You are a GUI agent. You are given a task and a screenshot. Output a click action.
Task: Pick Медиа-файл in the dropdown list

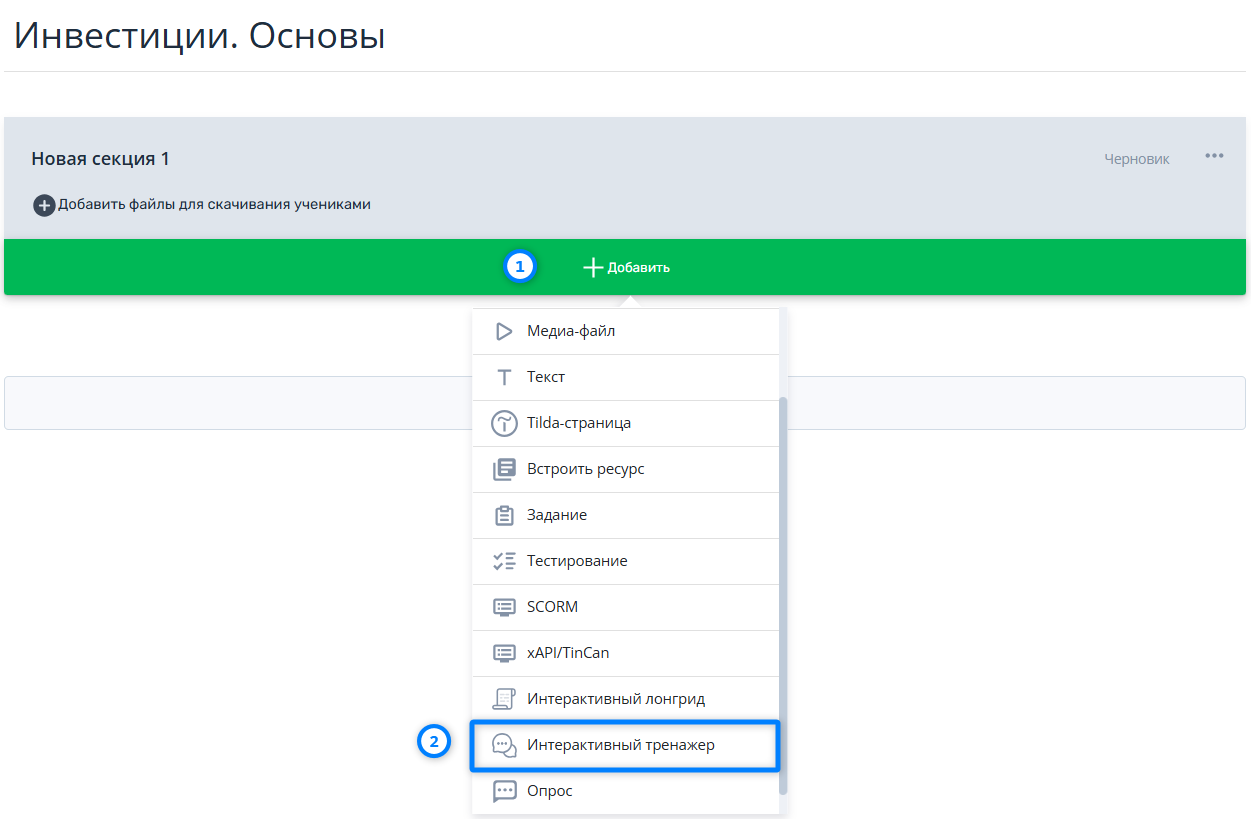click(571, 331)
